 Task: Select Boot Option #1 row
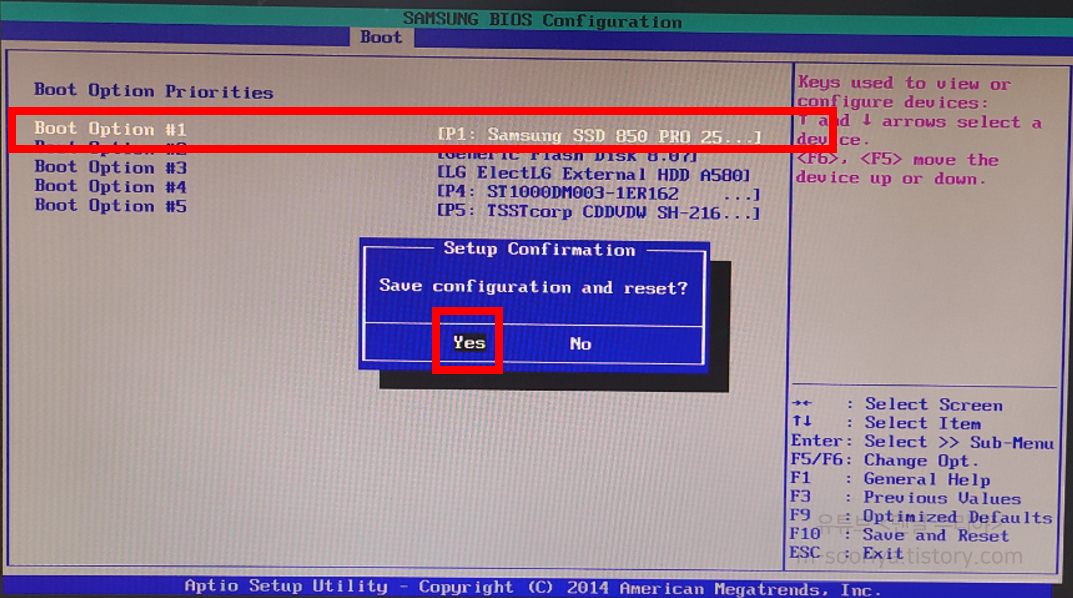click(398, 131)
